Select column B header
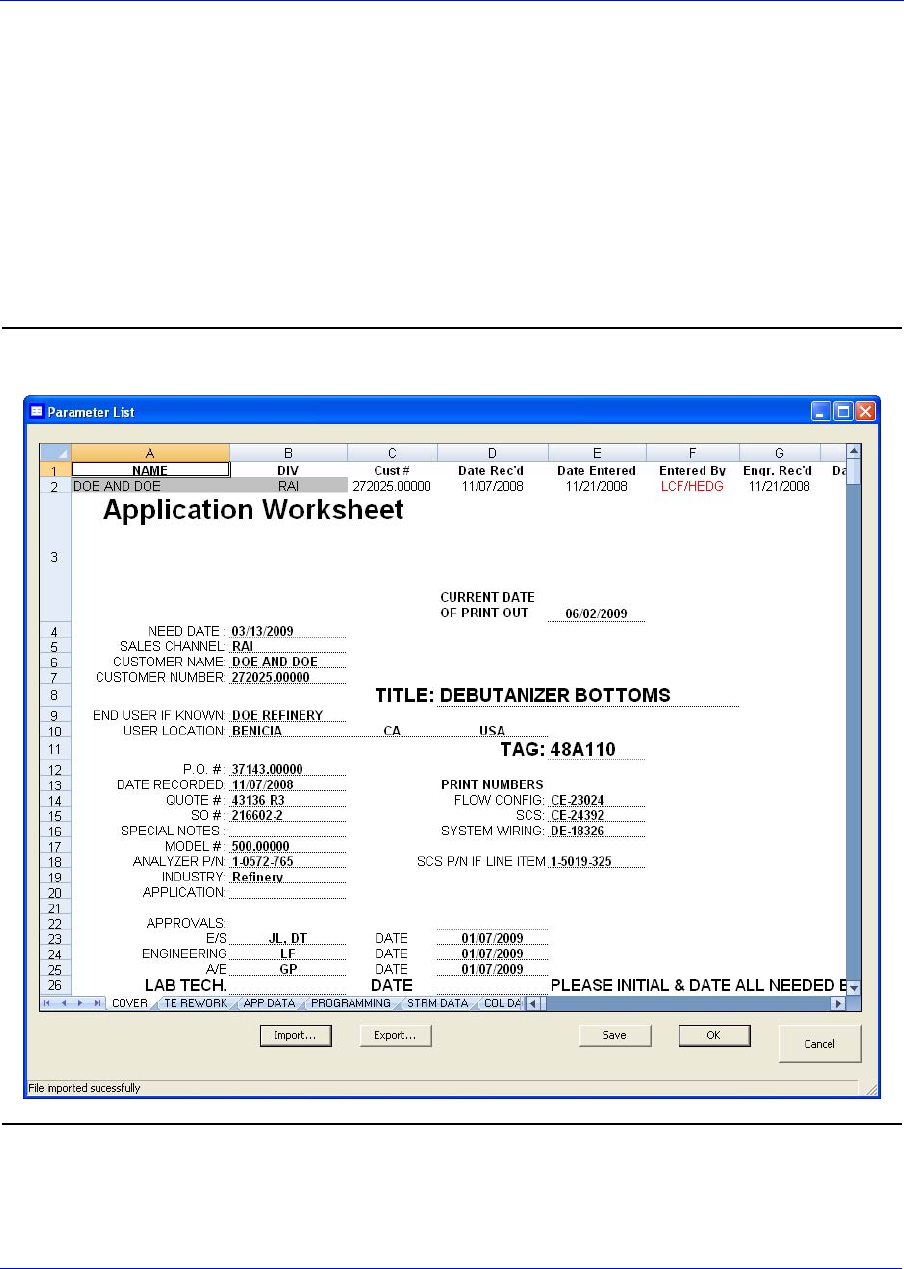Screen dimensions: 904x1269 [x=288, y=453]
